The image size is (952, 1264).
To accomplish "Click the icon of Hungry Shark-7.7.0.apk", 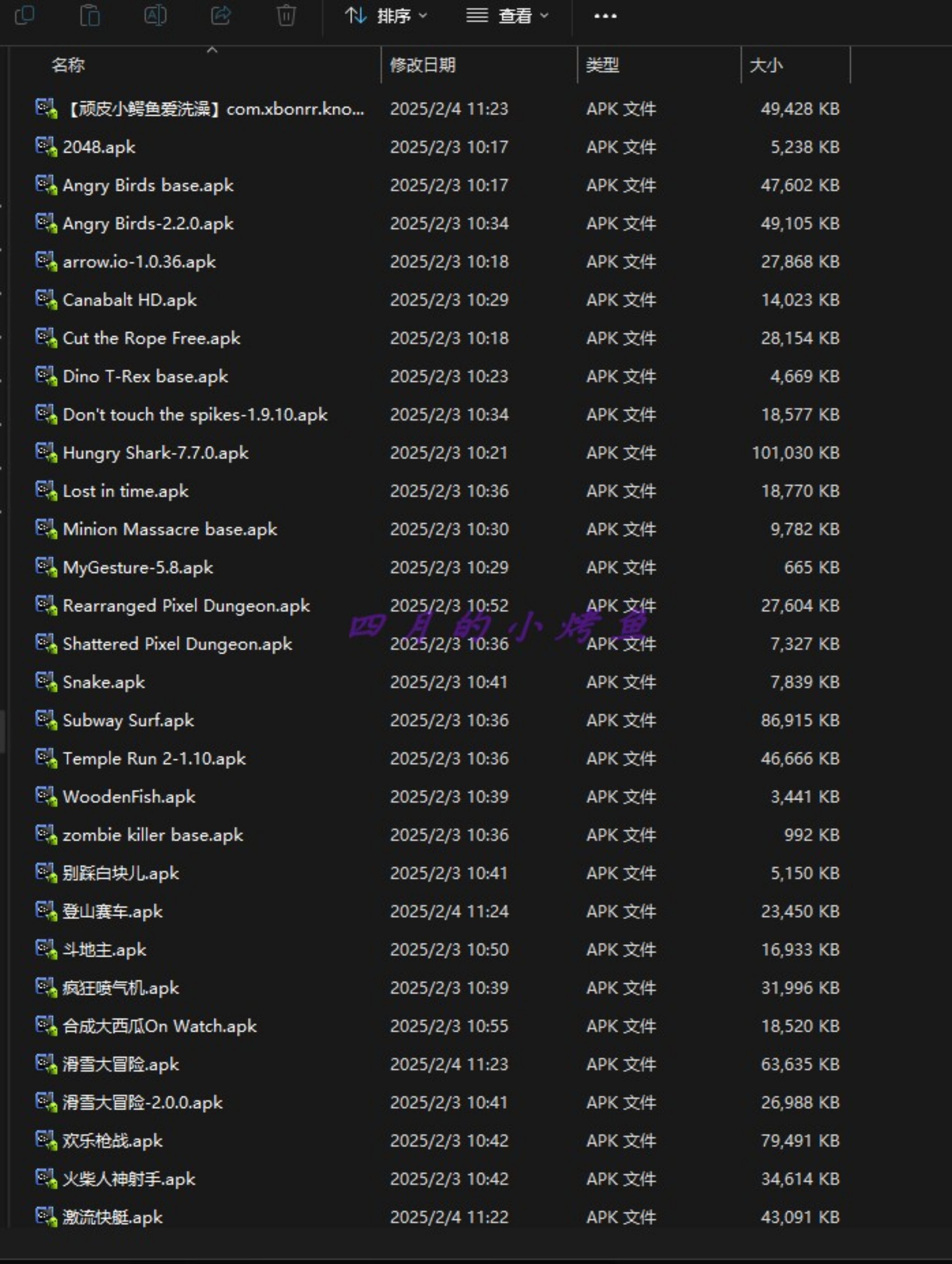I will (x=46, y=453).
